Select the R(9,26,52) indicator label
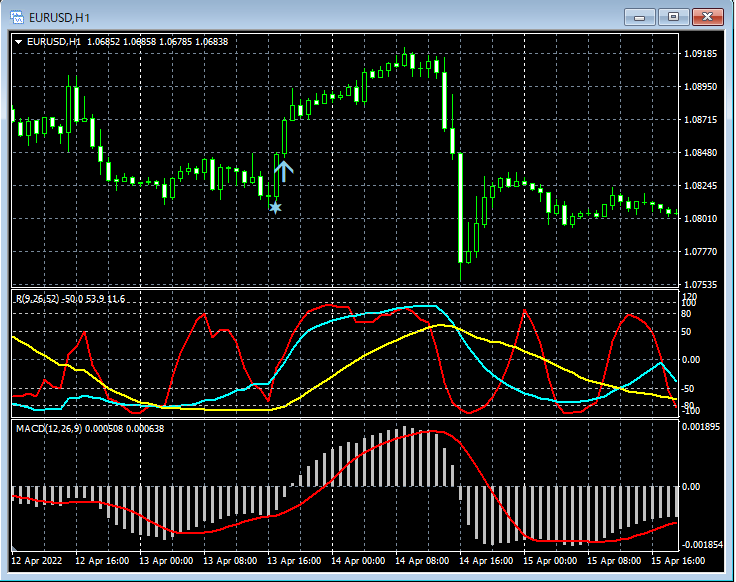 (70, 299)
